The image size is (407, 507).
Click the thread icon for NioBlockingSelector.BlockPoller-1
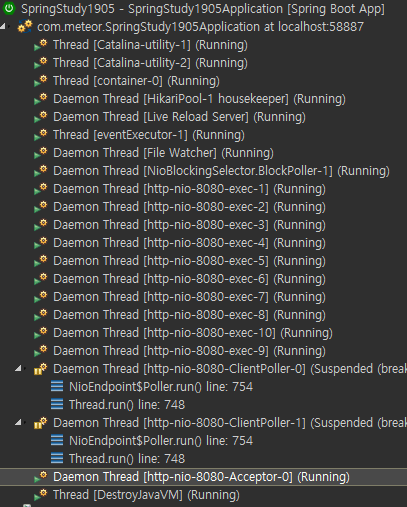[41, 171]
